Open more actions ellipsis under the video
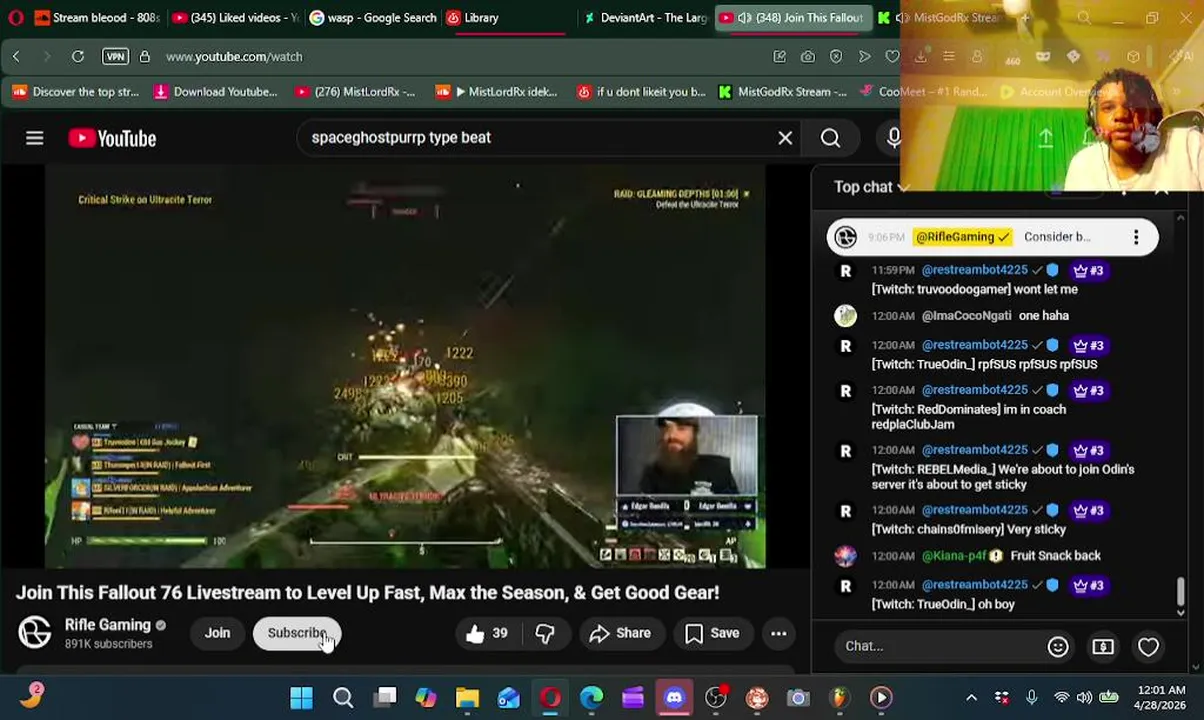1204x720 pixels. point(778,633)
